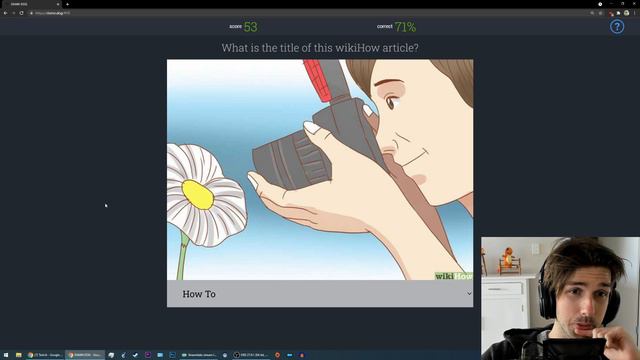Open Steam from the taskbar

tap(136, 355)
